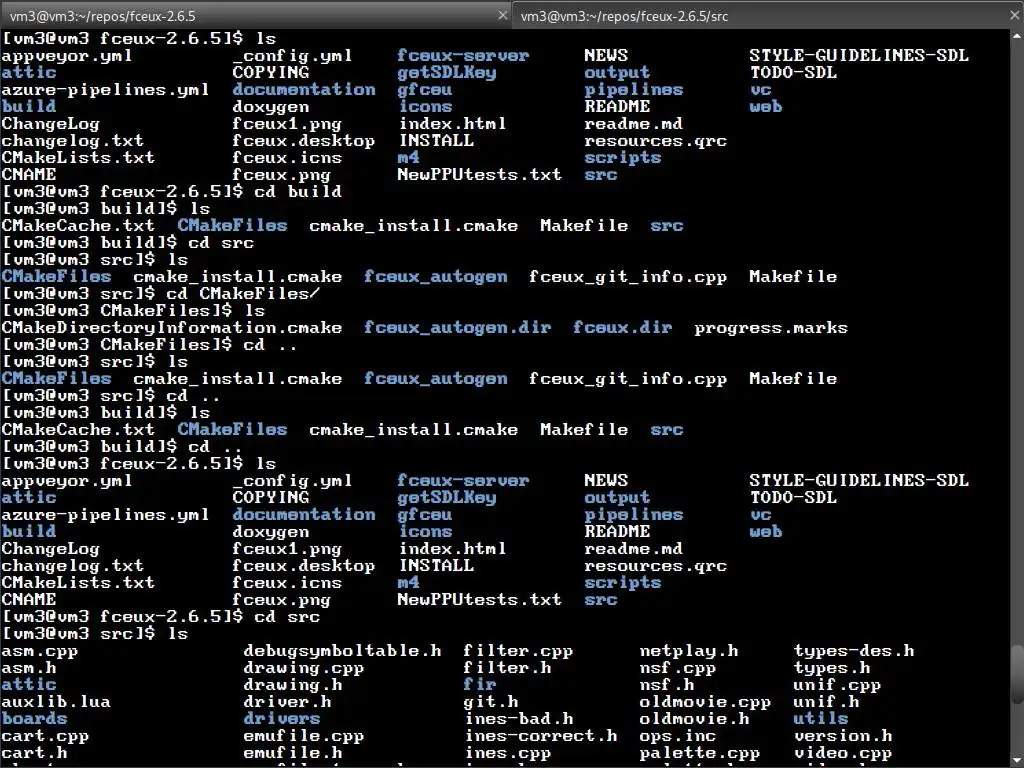This screenshot has height=768, width=1024.
Task: Click the ines-correct.h file name
Action: [540, 736]
